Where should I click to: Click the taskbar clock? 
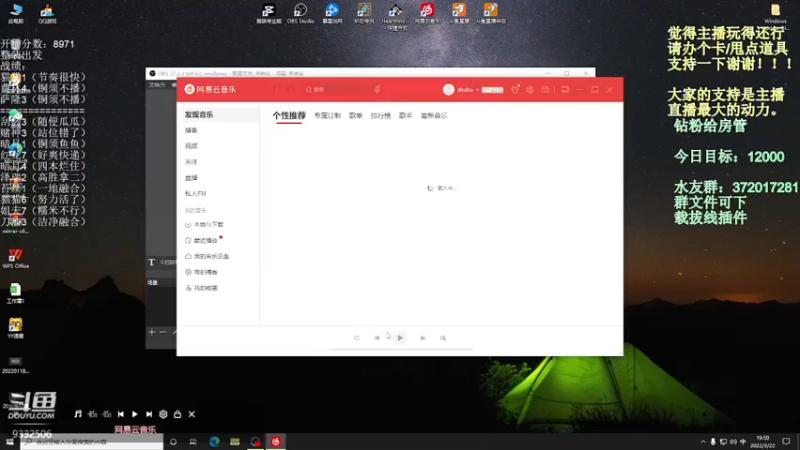[x=763, y=442]
